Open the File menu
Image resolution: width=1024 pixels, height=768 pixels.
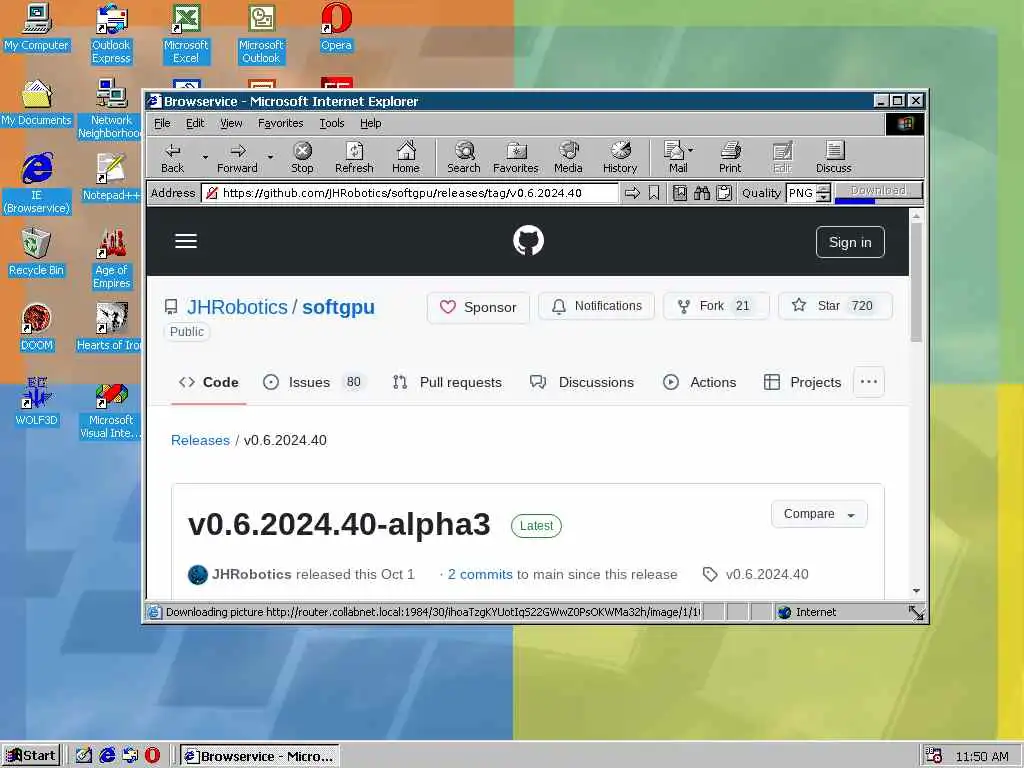click(162, 123)
